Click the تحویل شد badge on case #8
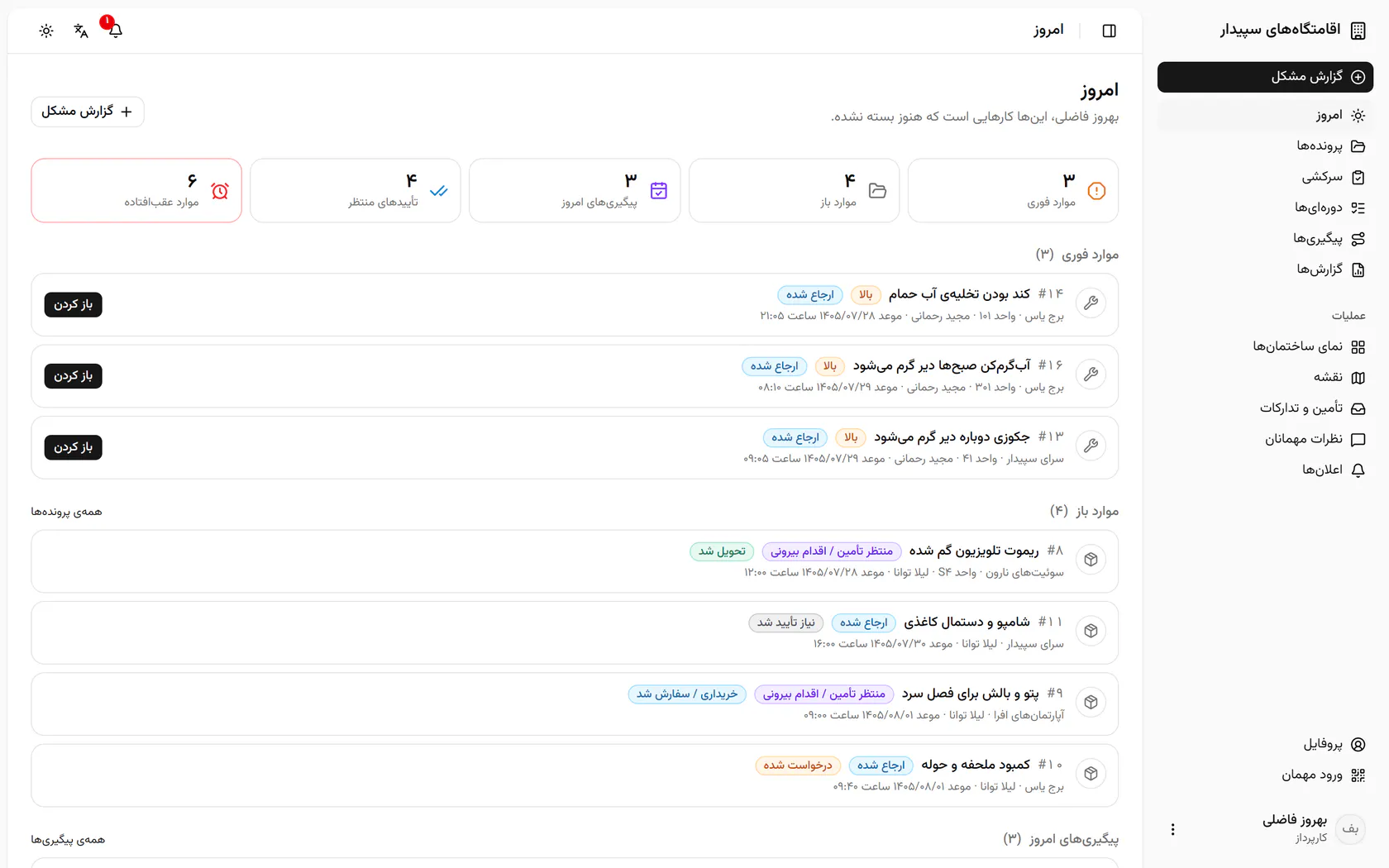 (722, 551)
